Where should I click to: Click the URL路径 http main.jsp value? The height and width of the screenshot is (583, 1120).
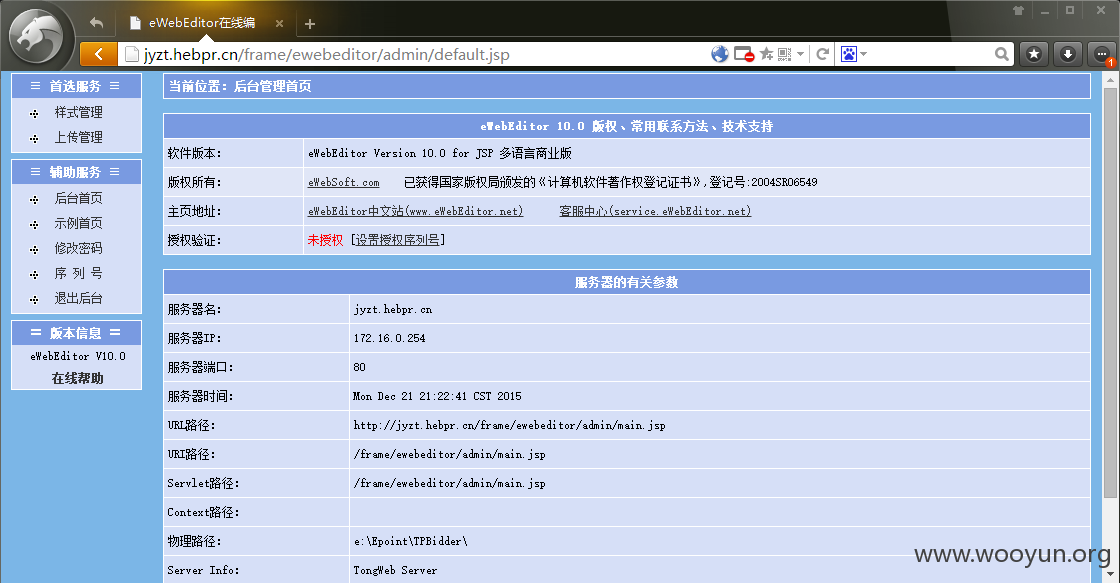point(509,425)
